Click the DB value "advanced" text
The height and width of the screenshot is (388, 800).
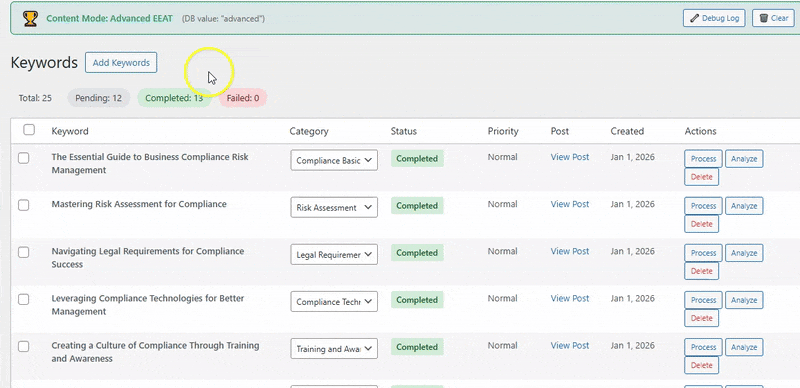[x=223, y=18]
